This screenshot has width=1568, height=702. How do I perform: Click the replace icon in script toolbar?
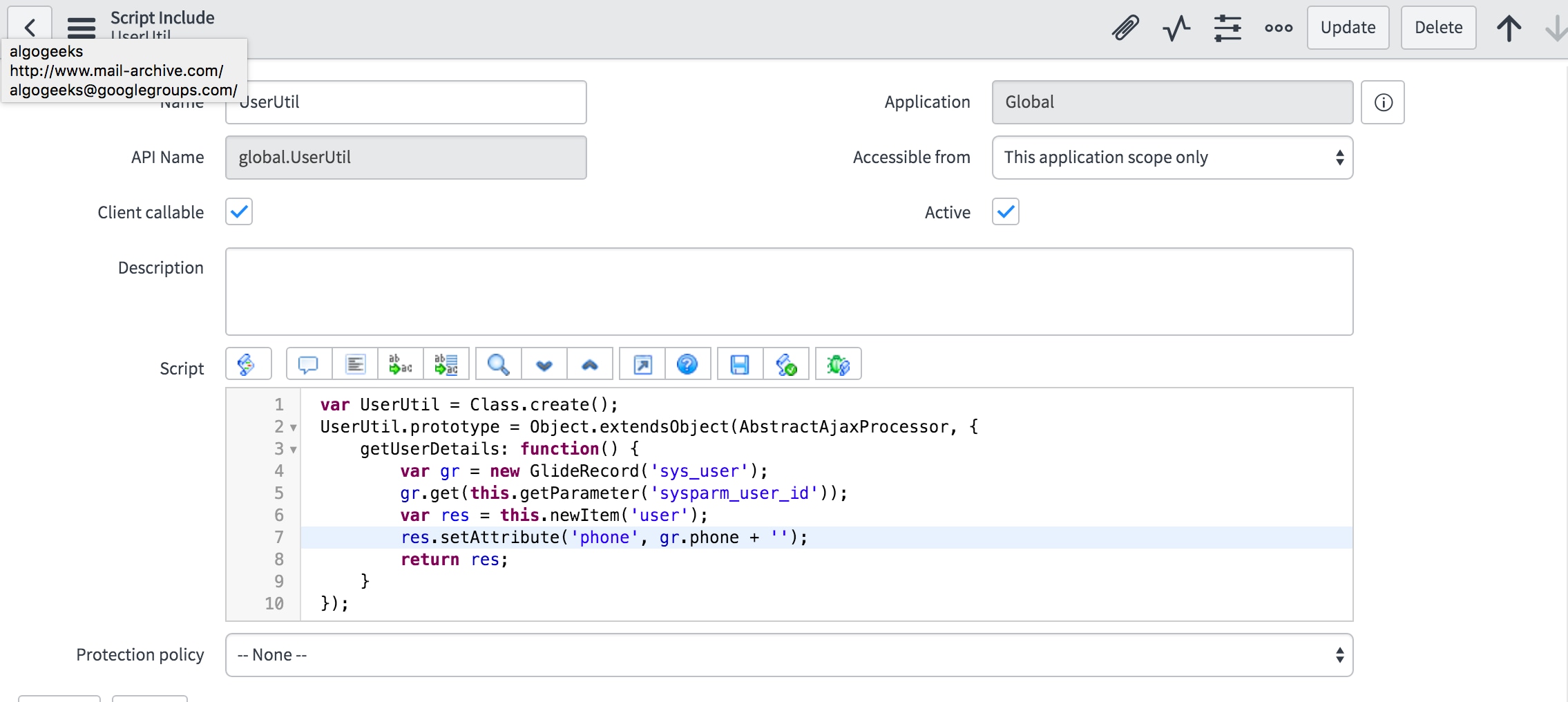pos(401,364)
